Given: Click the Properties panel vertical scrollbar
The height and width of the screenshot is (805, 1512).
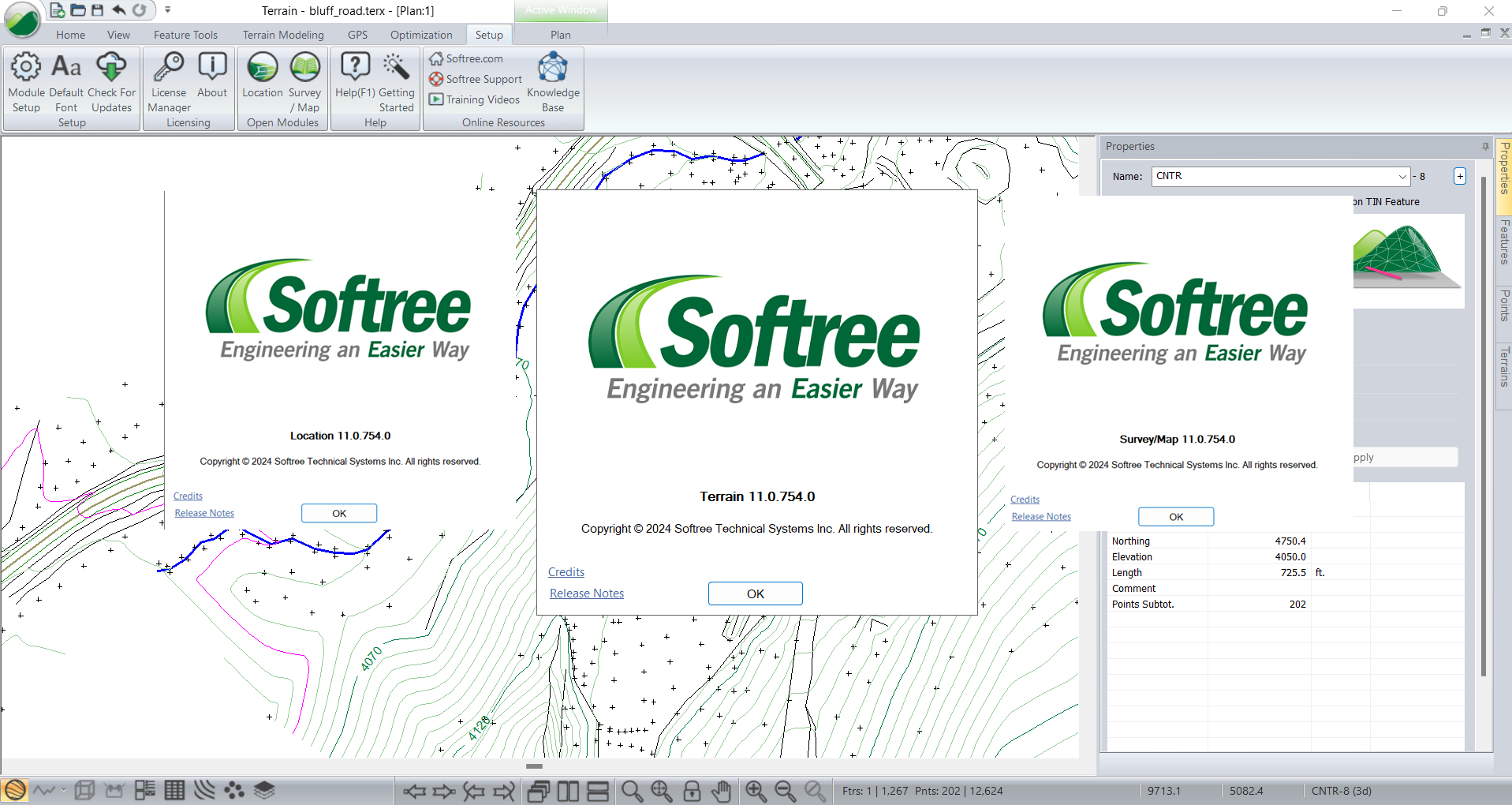Looking at the screenshot, I should click(x=1484, y=426).
